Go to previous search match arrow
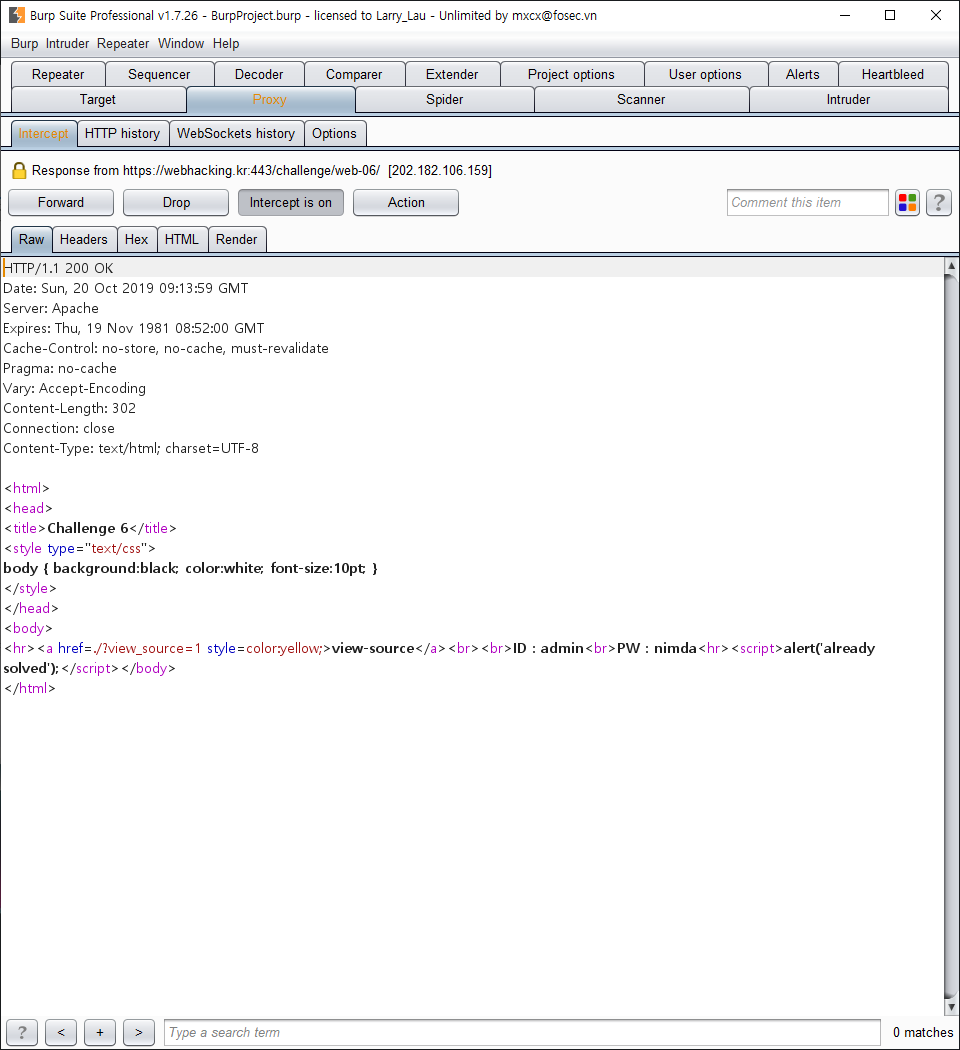960x1050 pixels. [61, 1032]
